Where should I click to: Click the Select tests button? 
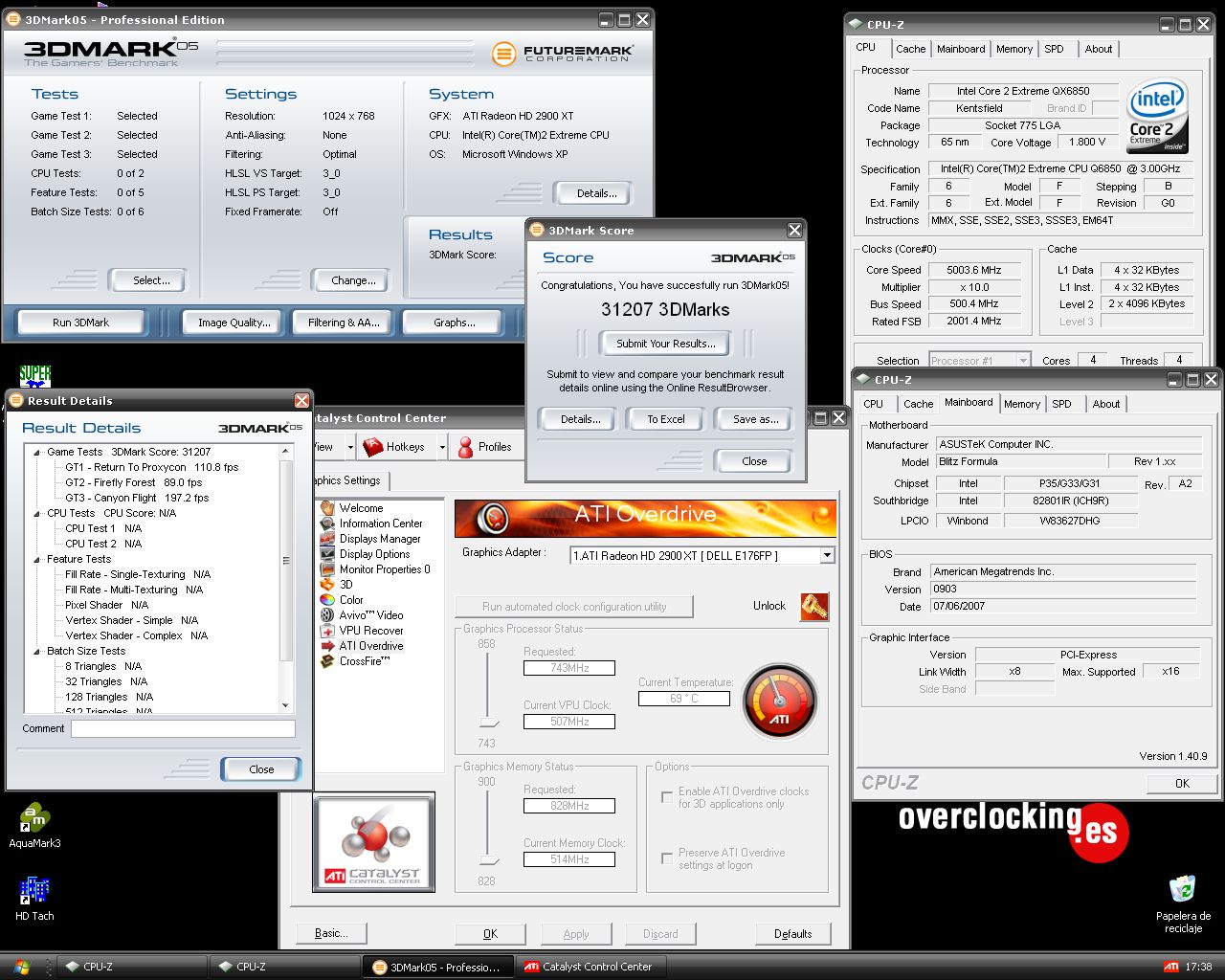coord(150,280)
